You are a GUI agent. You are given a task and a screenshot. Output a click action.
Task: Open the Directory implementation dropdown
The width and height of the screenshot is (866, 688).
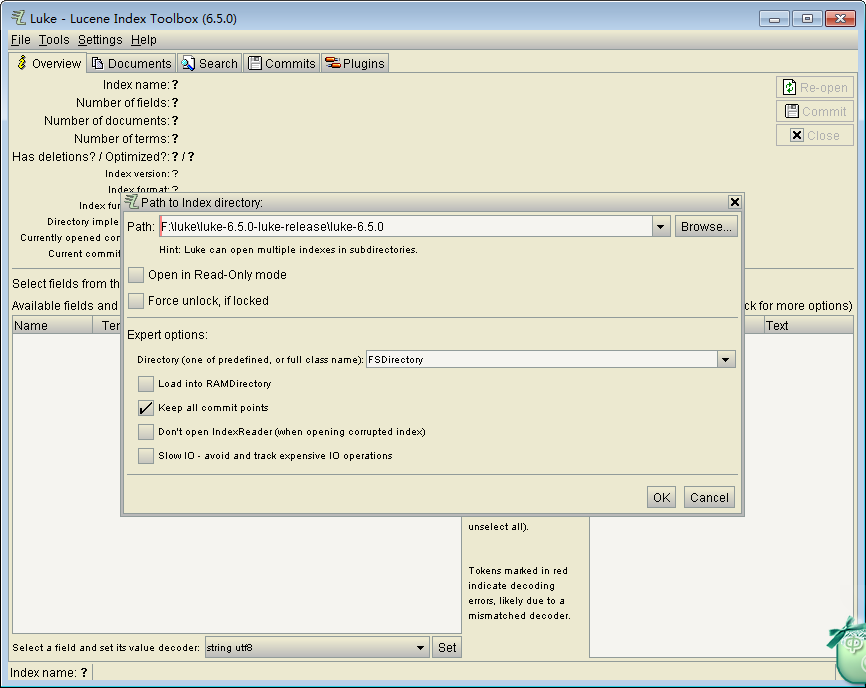[x=726, y=359]
